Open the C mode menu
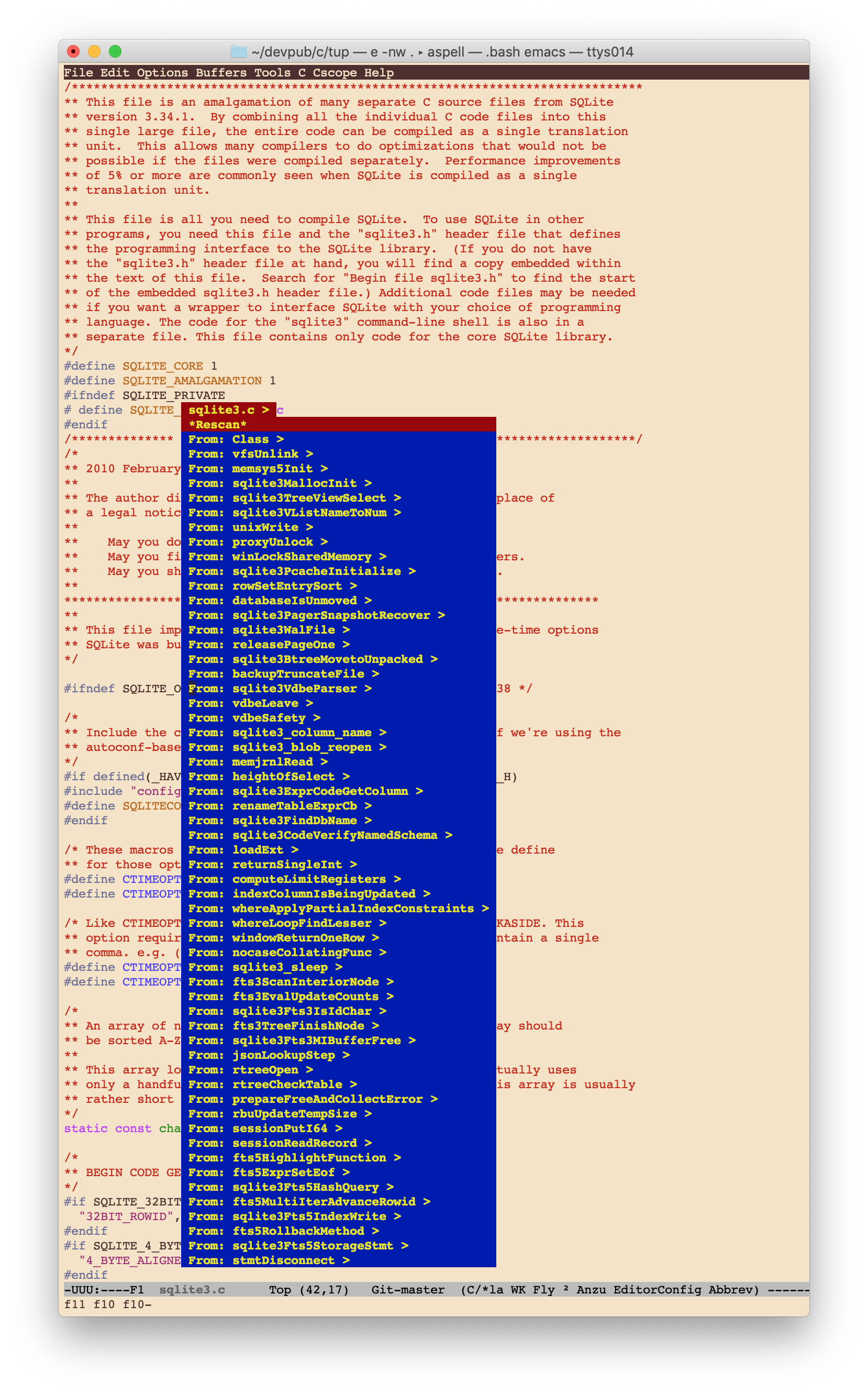 [302, 72]
